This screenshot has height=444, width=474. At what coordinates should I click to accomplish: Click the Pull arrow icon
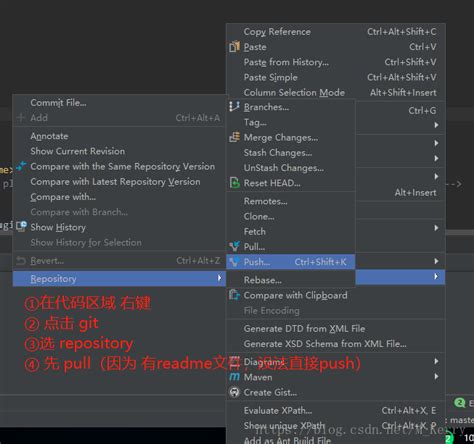(234, 246)
